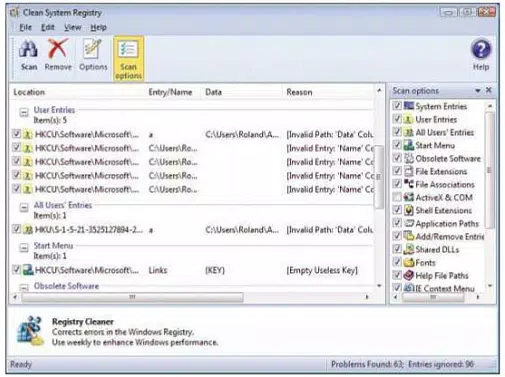This screenshot has width=505, height=377.
Task: Click the icon of the Links entry row
Action: point(28,270)
